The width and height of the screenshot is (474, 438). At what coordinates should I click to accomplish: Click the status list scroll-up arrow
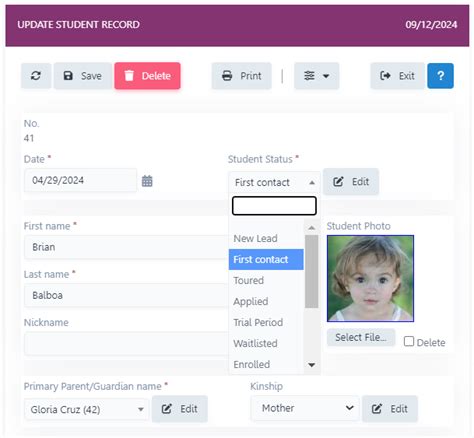tap(311, 228)
